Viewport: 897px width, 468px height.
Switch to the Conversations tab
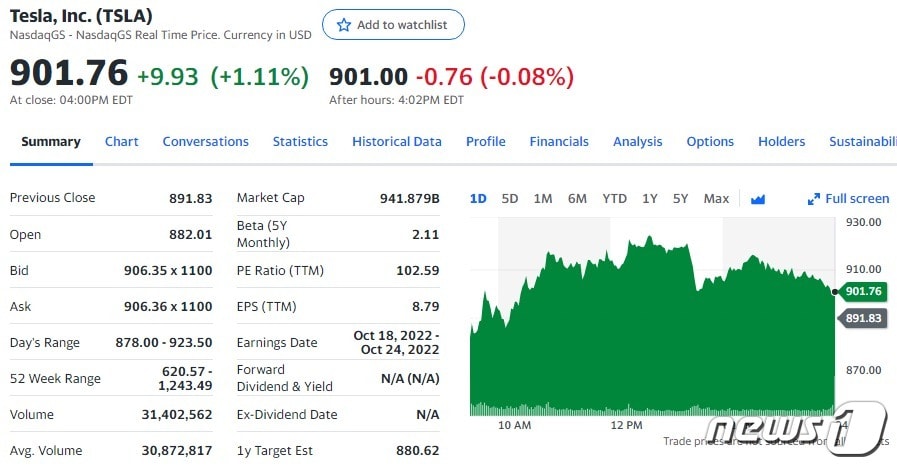coord(205,142)
